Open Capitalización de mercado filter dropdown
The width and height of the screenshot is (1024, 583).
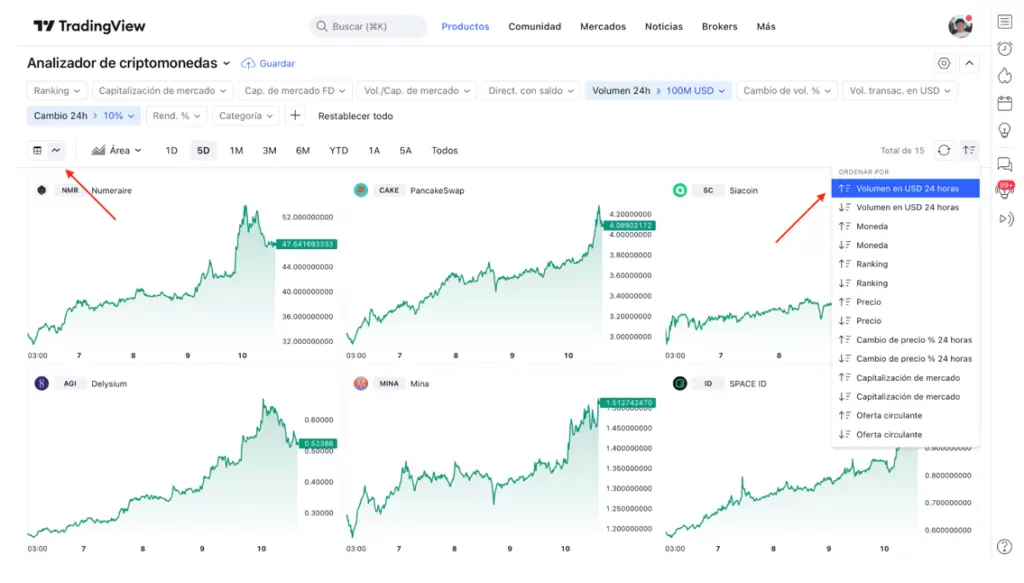tap(163, 91)
